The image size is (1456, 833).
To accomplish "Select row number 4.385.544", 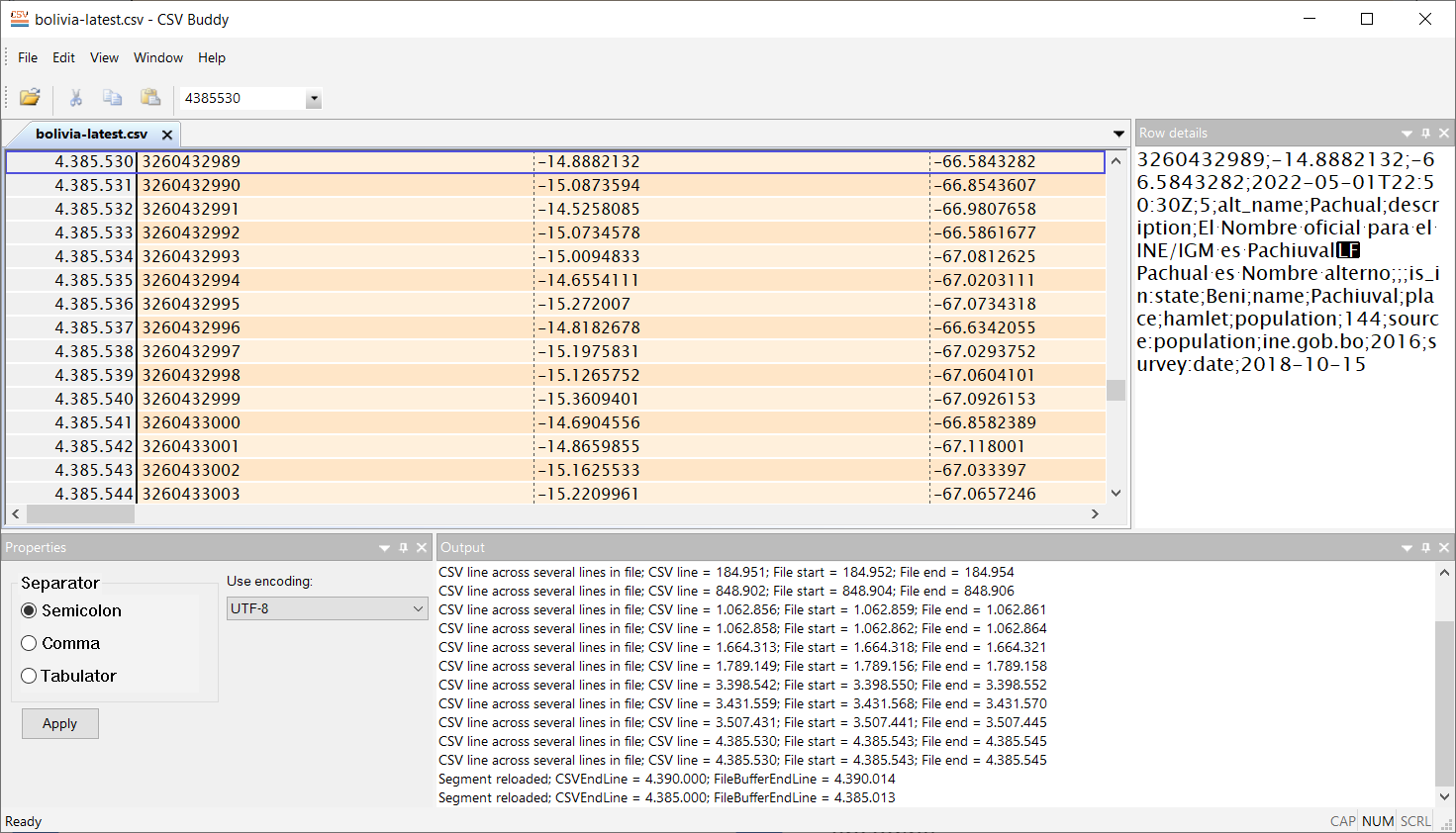I will pos(71,494).
